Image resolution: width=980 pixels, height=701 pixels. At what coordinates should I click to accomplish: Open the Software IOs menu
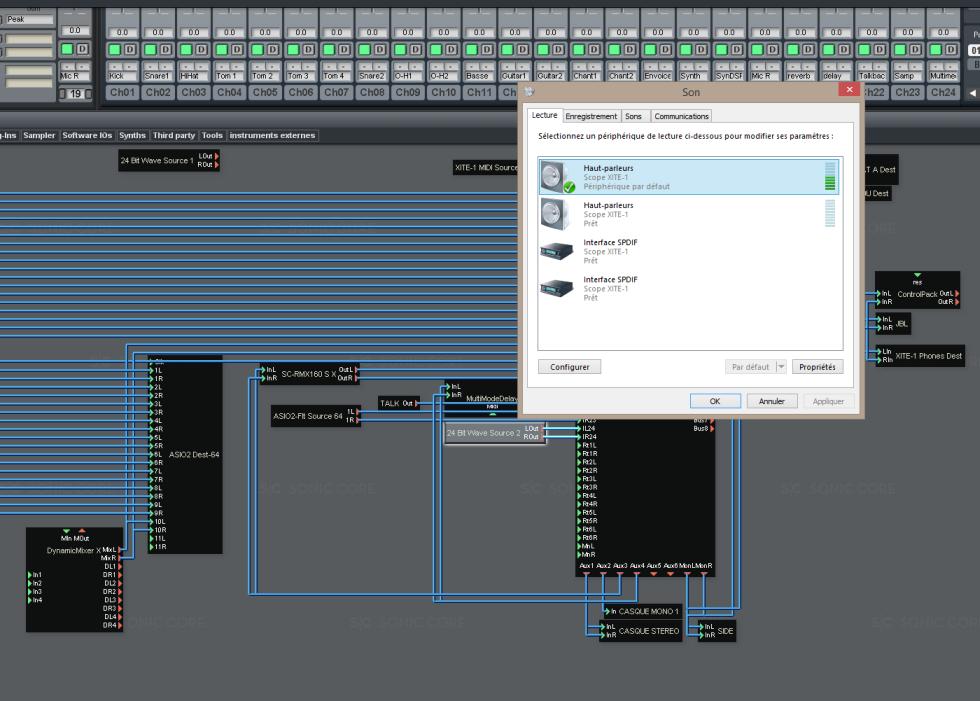(x=88, y=136)
